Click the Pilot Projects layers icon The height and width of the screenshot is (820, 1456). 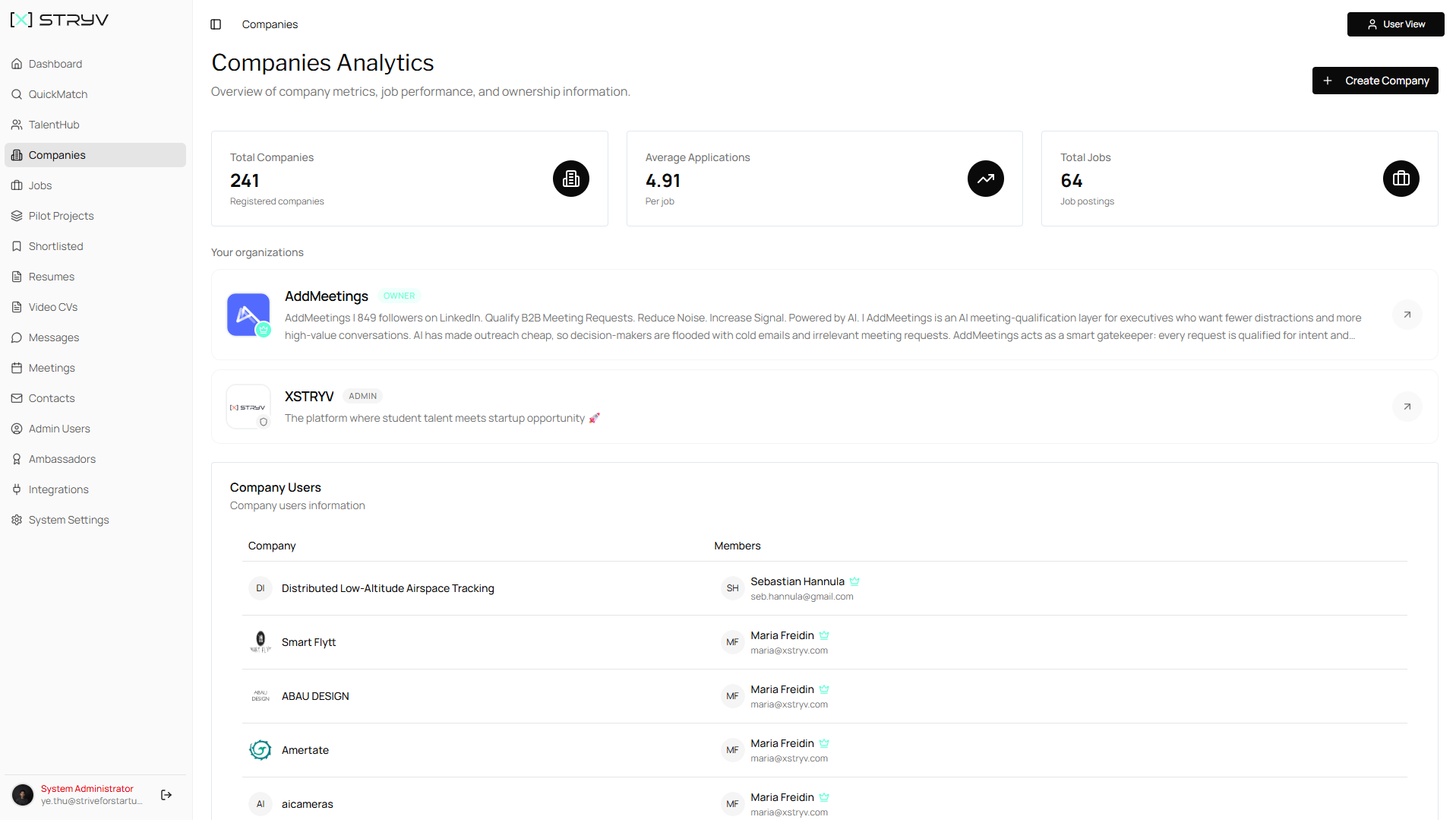pyautogui.click(x=17, y=216)
